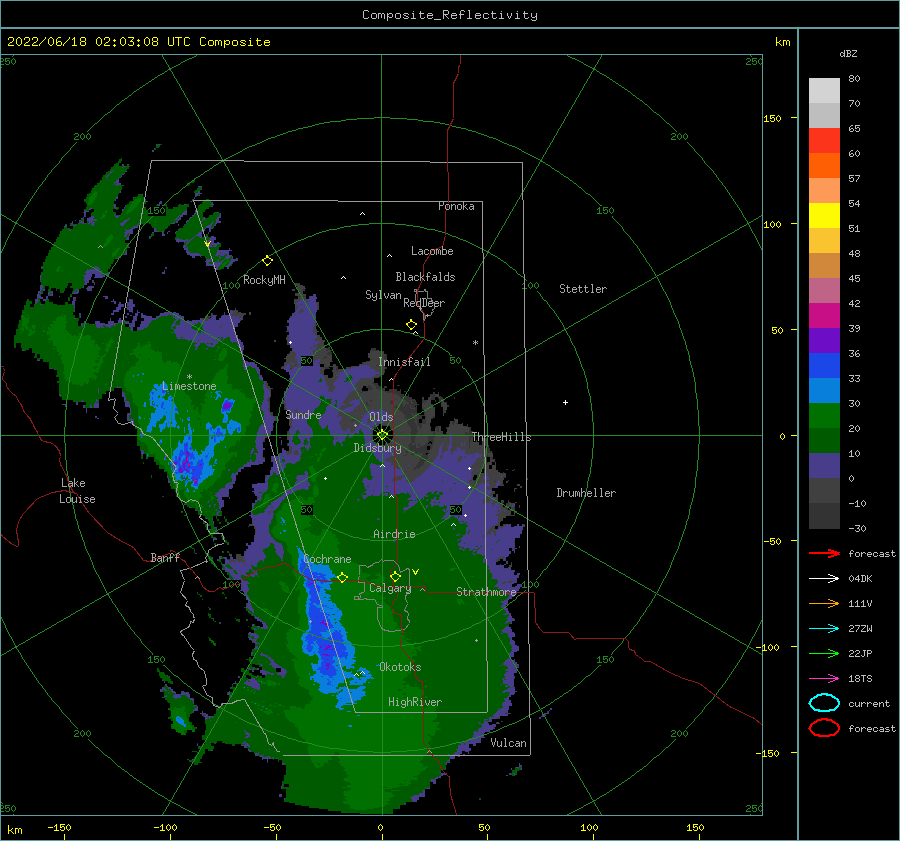
Task: Select the 33 dBZ light blue swatch
Action: click(824, 390)
